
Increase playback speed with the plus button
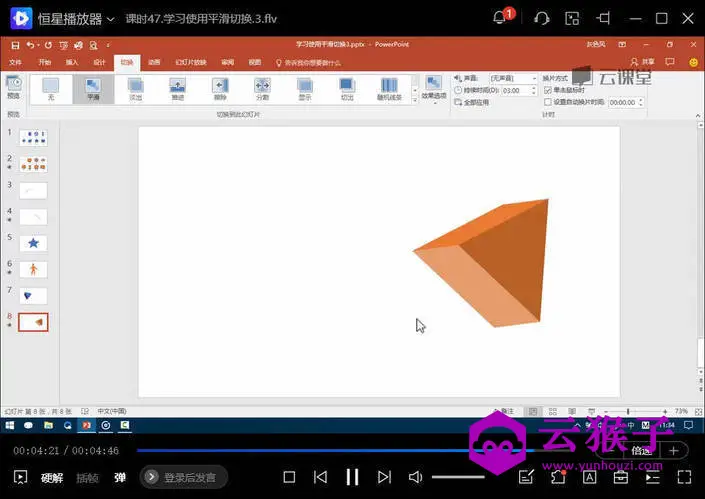click(x=674, y=450)
